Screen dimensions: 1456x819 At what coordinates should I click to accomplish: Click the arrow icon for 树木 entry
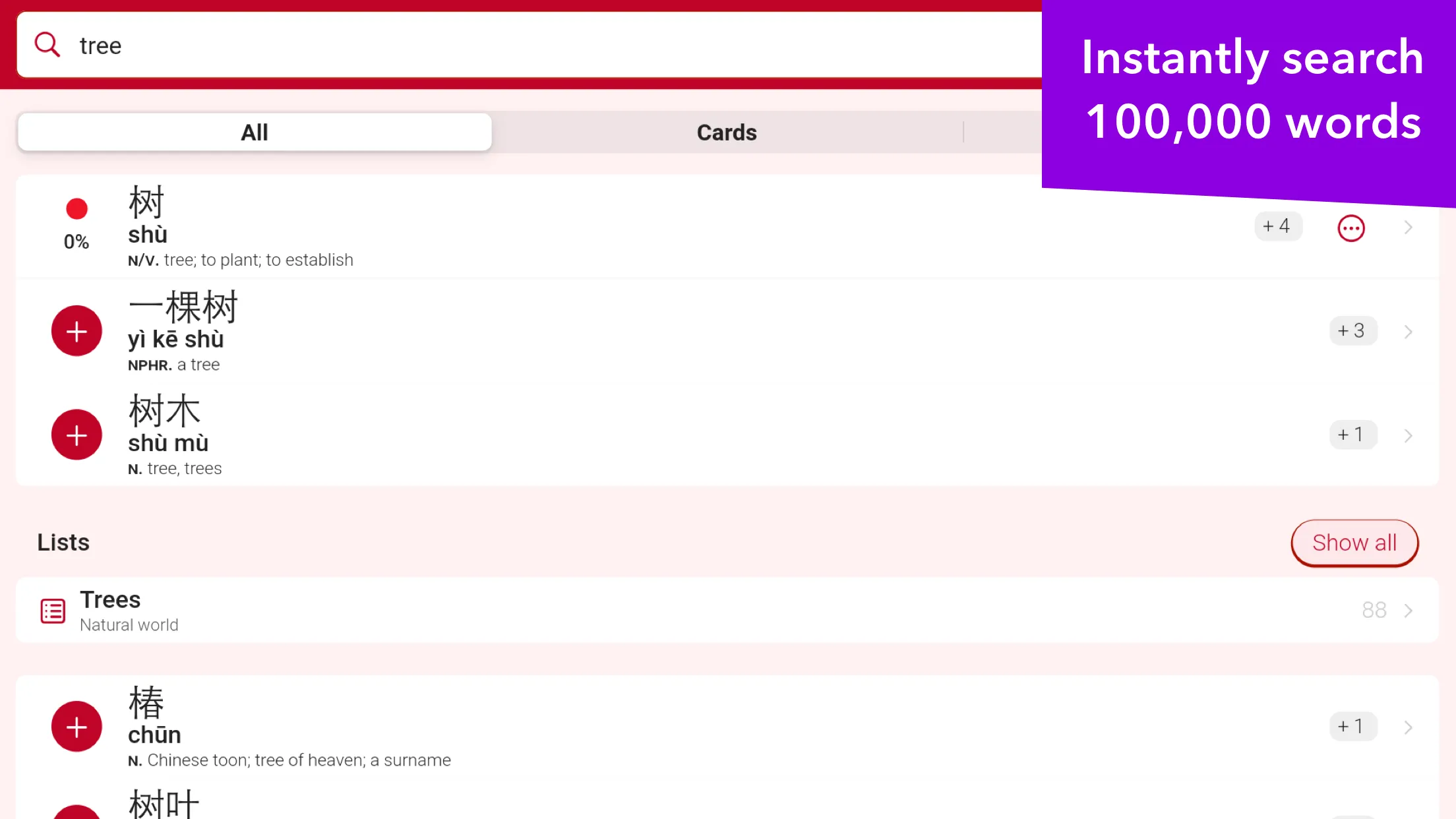(x=1408, y=435)
